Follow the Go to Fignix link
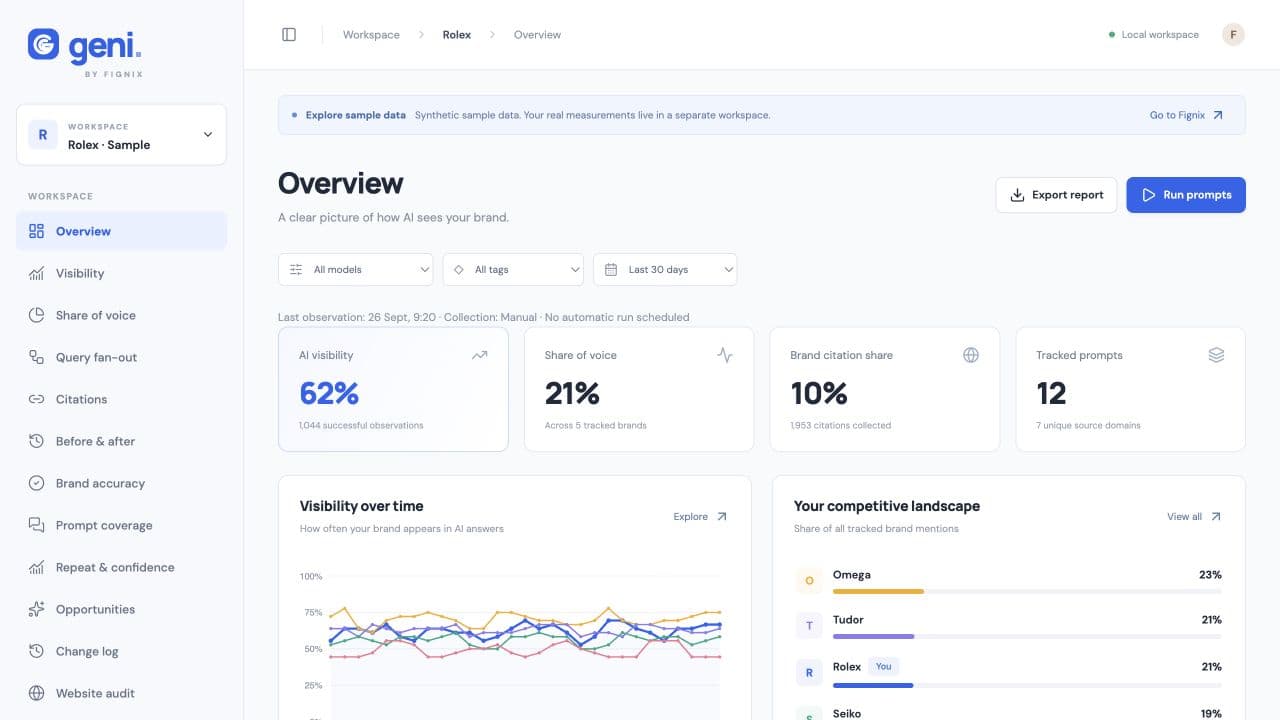The image size is (1280, 720). (1187, 115)
